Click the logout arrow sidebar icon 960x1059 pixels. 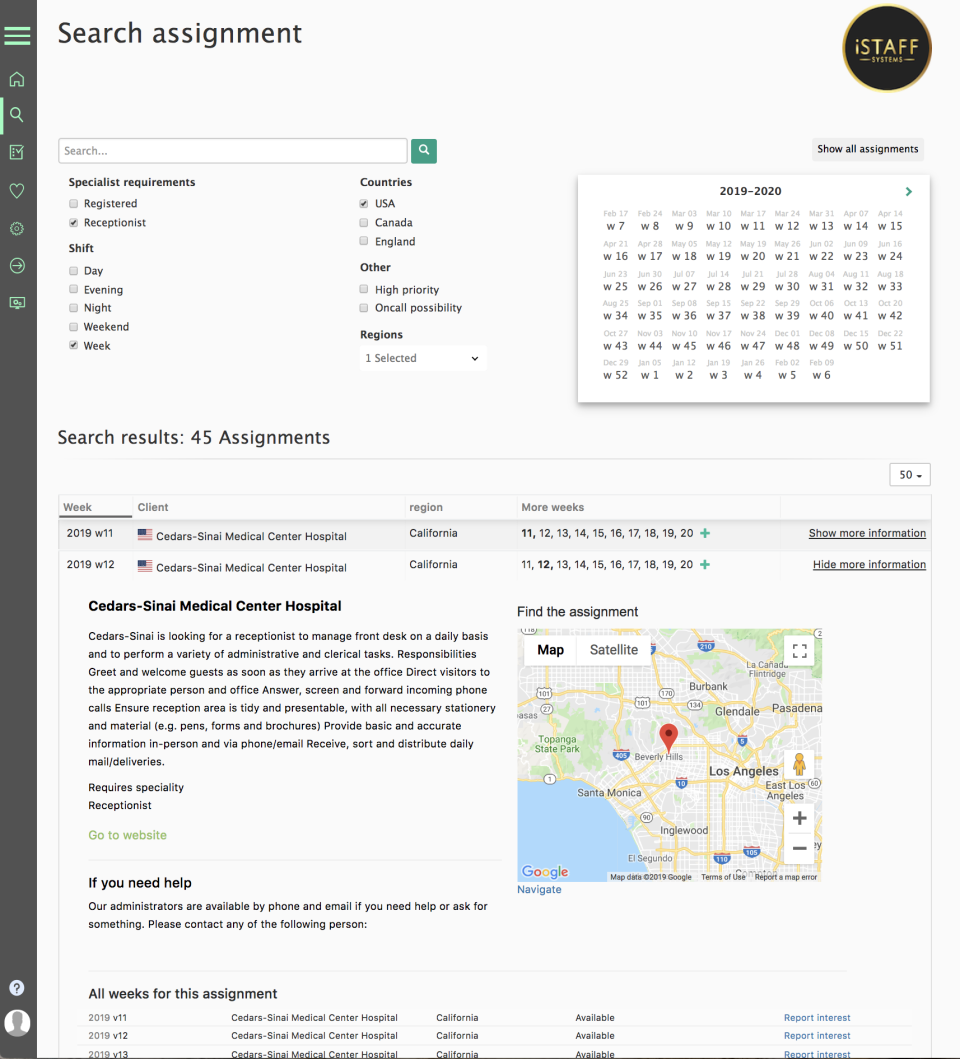17,265
